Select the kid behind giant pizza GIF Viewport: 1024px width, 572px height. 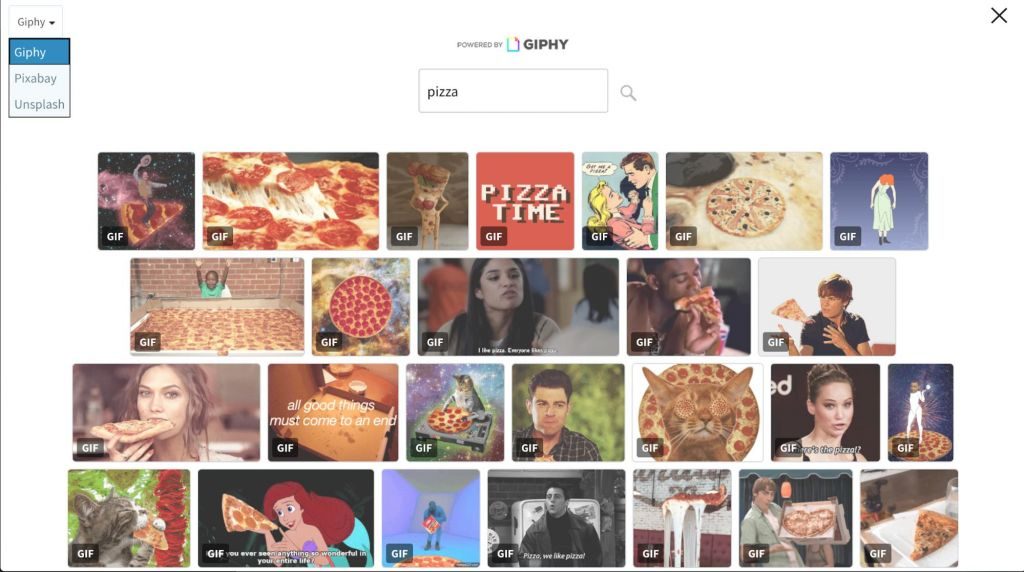(217, 307)
